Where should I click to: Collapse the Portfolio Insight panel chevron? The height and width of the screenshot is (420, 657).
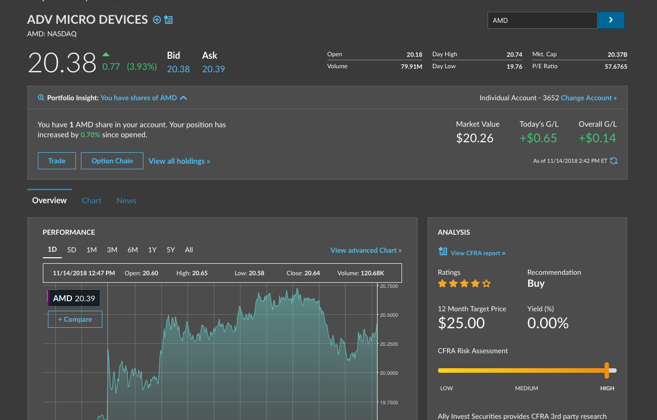pyautogui.click(x=184, y=98)
